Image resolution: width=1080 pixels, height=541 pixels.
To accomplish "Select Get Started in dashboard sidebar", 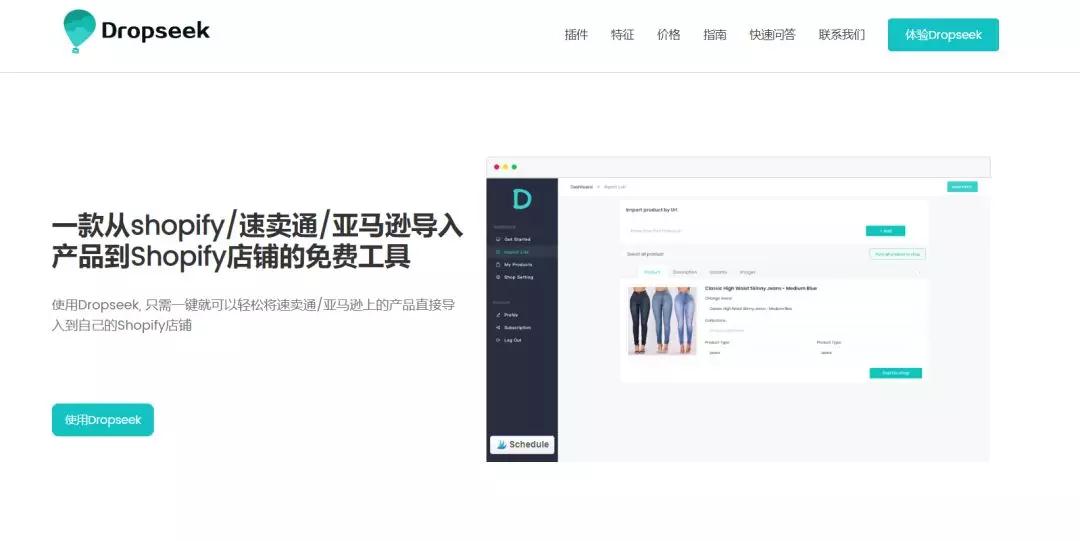I will (513, 239).
